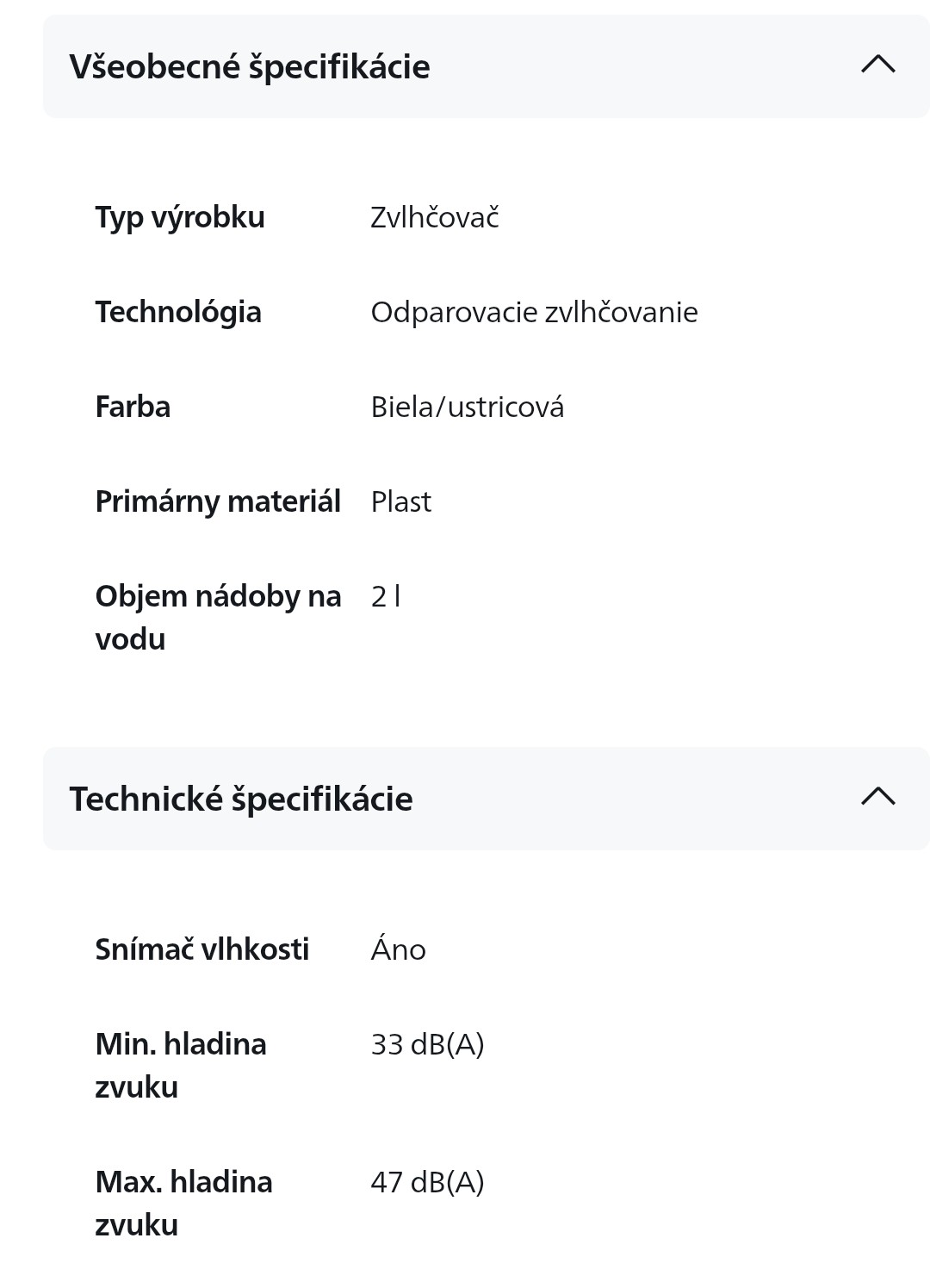This screenshot has height=1288, width=930.
Task: Select the 2 l volume value
Action: tap(386, 596)
